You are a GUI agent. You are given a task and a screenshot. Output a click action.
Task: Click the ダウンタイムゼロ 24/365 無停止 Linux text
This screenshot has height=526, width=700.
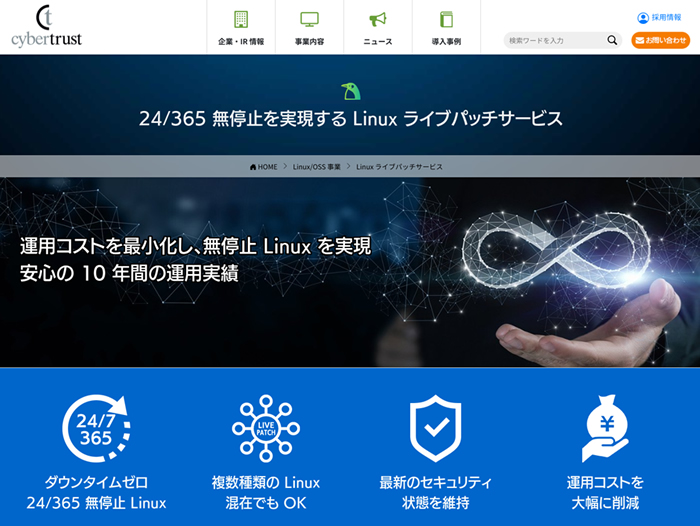click(96, 493)
